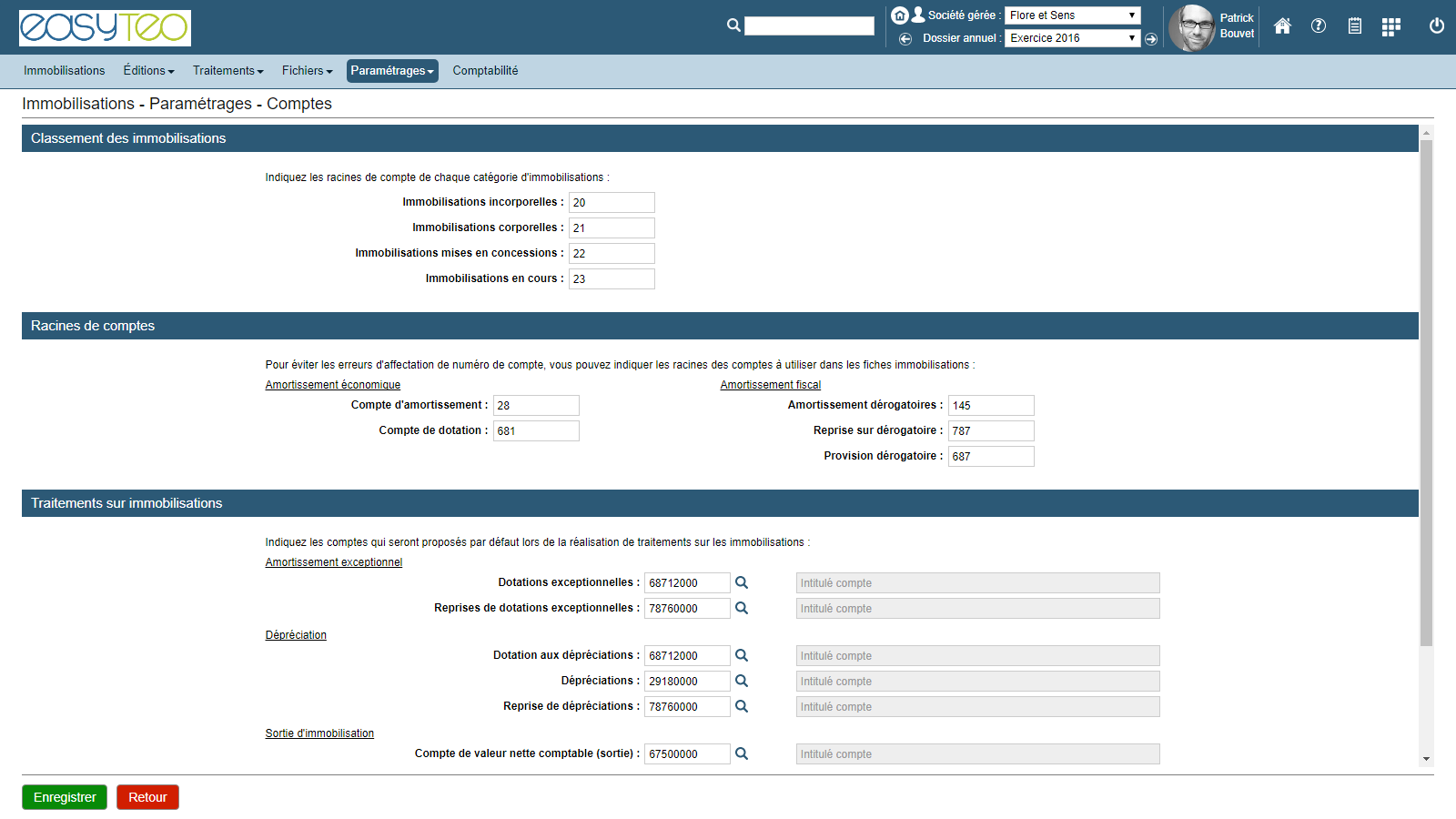Expand the Traitements menu
This screenshot has width=1456, height=819.
(x=227, y=71)
